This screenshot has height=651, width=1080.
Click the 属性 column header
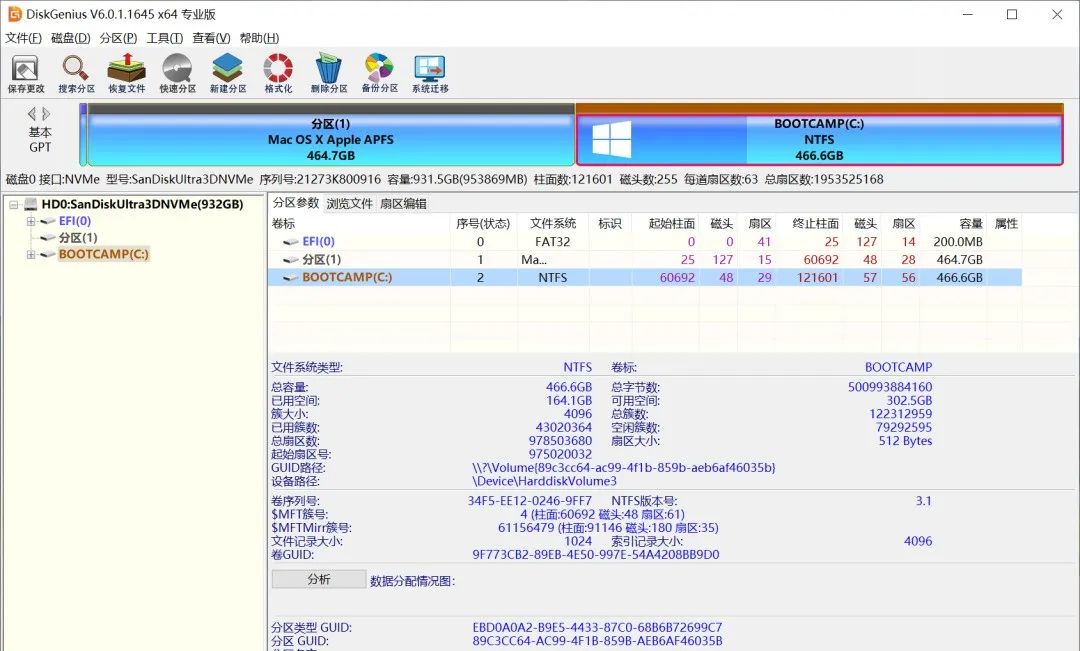coord(1006,224)
